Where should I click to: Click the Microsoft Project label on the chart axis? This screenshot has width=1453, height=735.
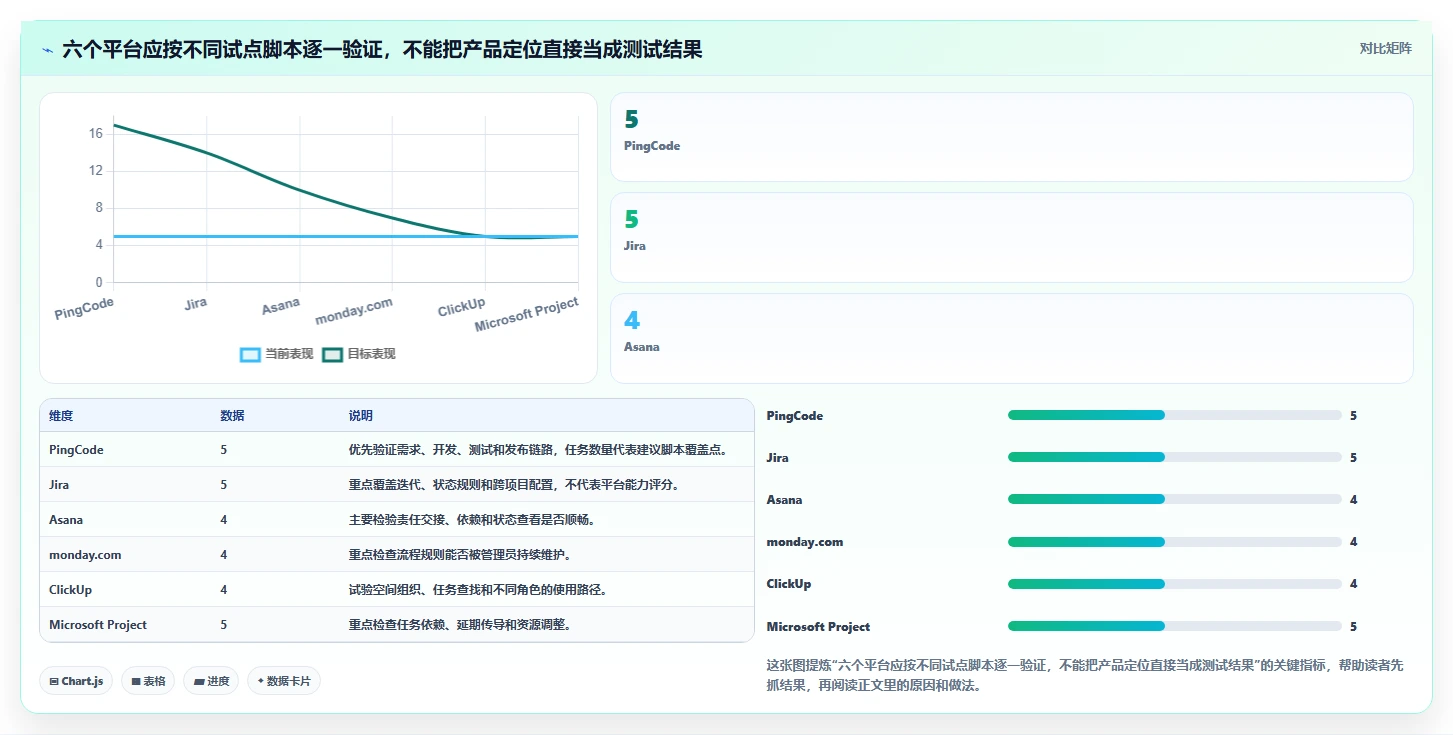coord(527,315)
